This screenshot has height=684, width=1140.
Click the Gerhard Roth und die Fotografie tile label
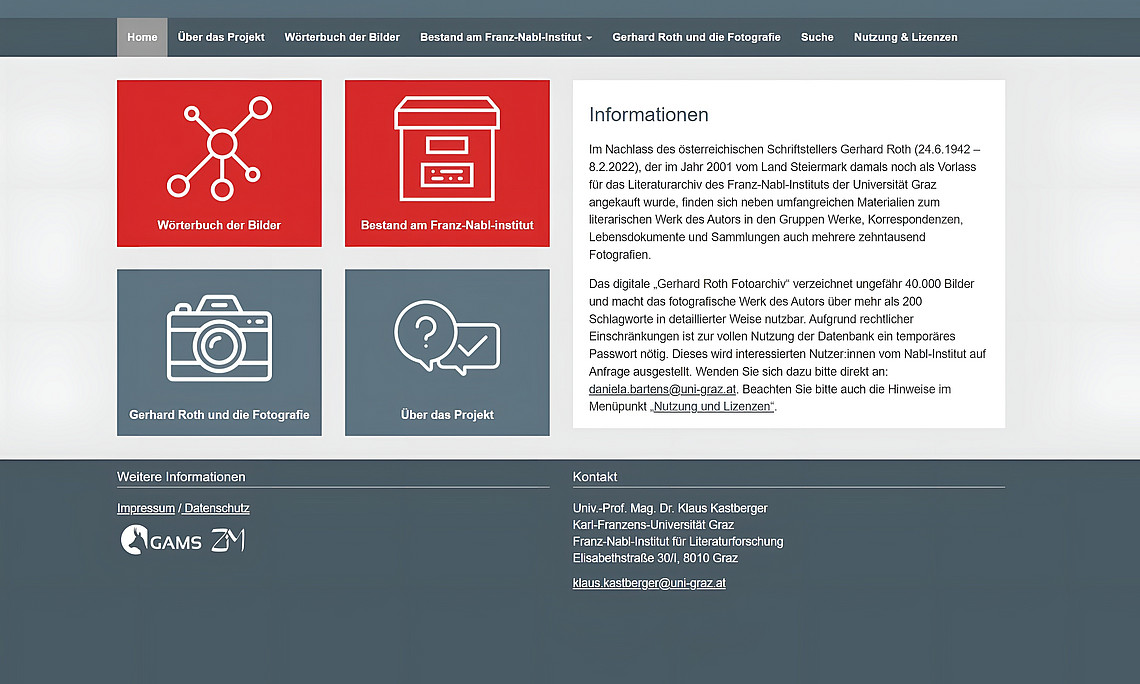[219, 414]
